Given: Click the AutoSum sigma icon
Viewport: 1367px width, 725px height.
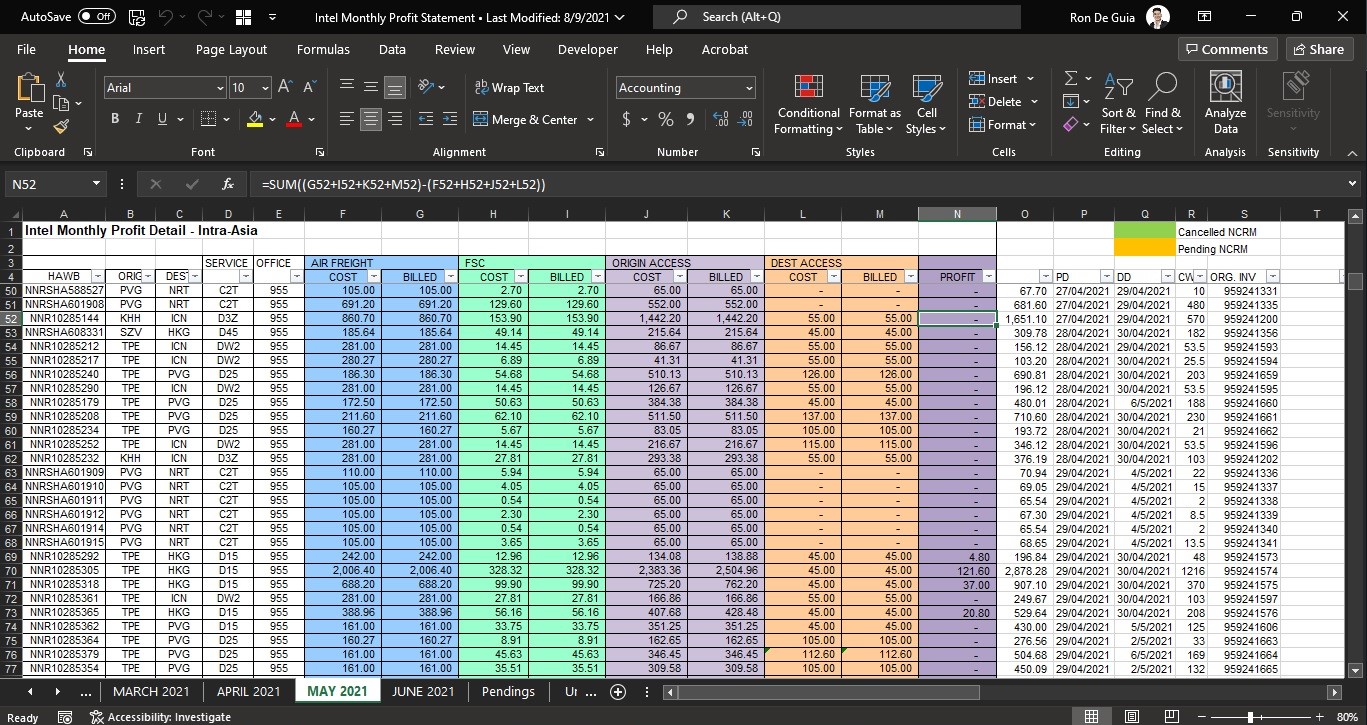Looking at the screenshot, I should [x=1071, y=78].
